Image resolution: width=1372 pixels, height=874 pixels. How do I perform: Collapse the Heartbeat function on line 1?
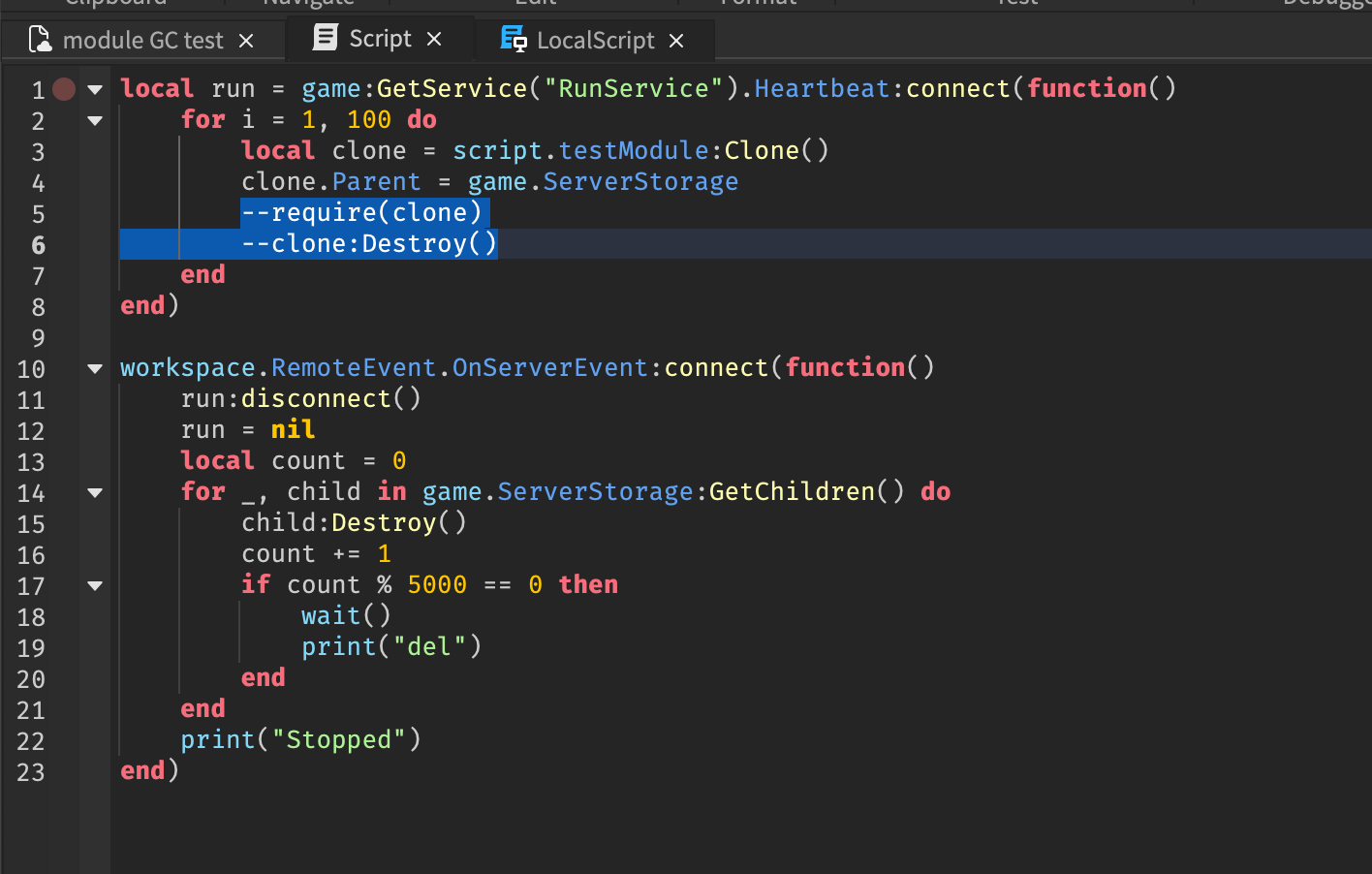pyautogui.click(x=94, y=88)
